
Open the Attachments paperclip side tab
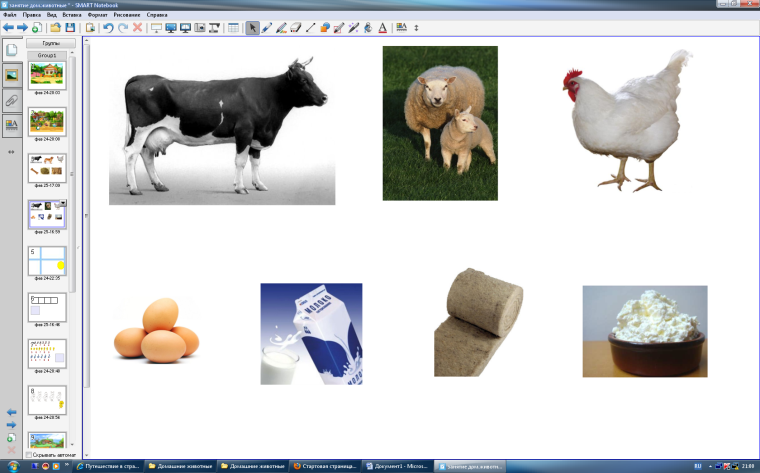coord(12,100)
